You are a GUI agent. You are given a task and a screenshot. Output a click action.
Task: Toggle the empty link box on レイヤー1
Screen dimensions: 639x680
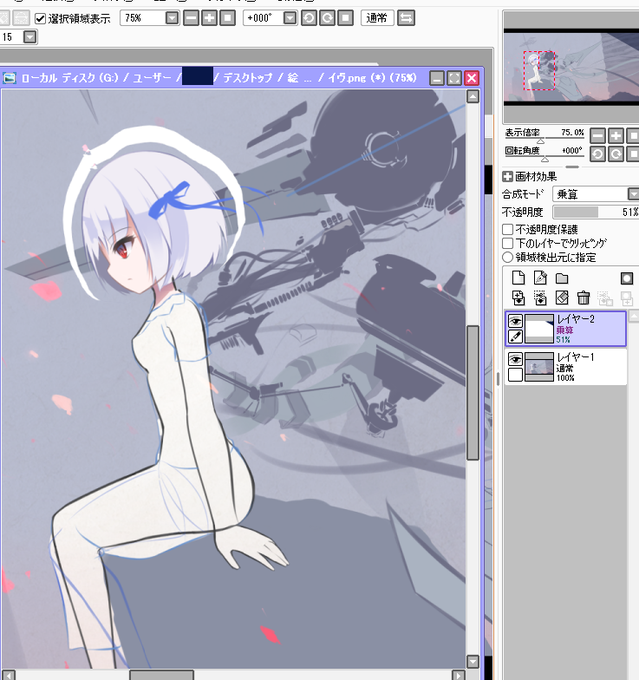tap(515, 375)
